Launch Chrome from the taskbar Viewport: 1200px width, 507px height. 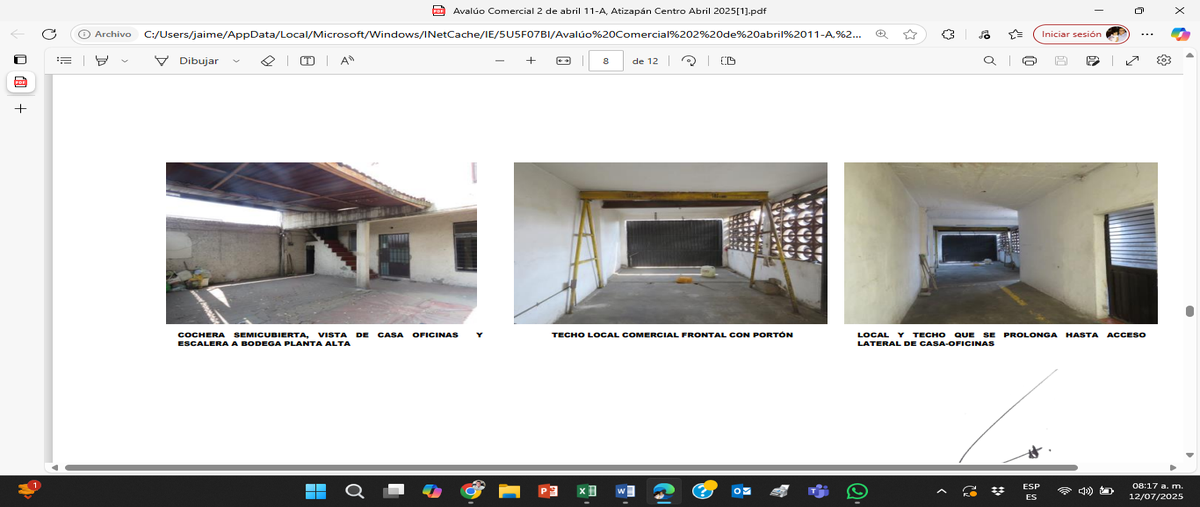(x=472, y=491)
